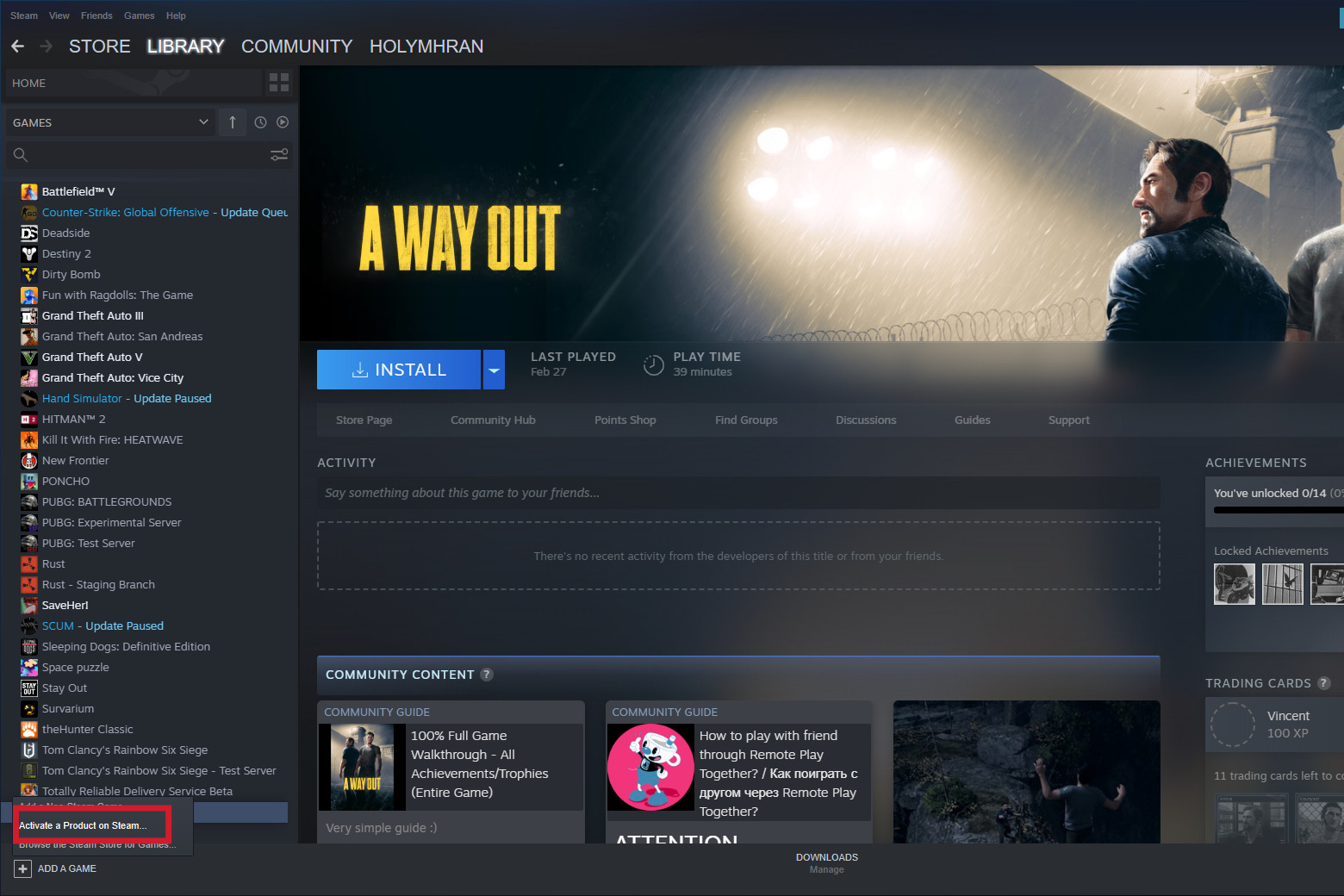This screenshot has width=1344, height=896.
Task: Open the HOLYMHRAN profile tab
Action: pos(426,47)
